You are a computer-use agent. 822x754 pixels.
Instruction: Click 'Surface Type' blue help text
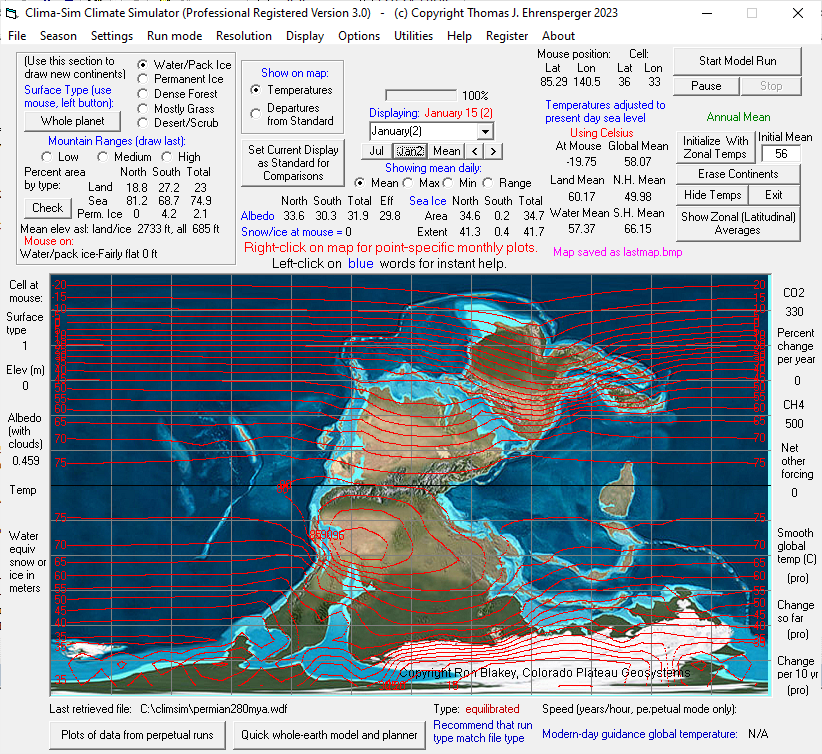[68, 96]
